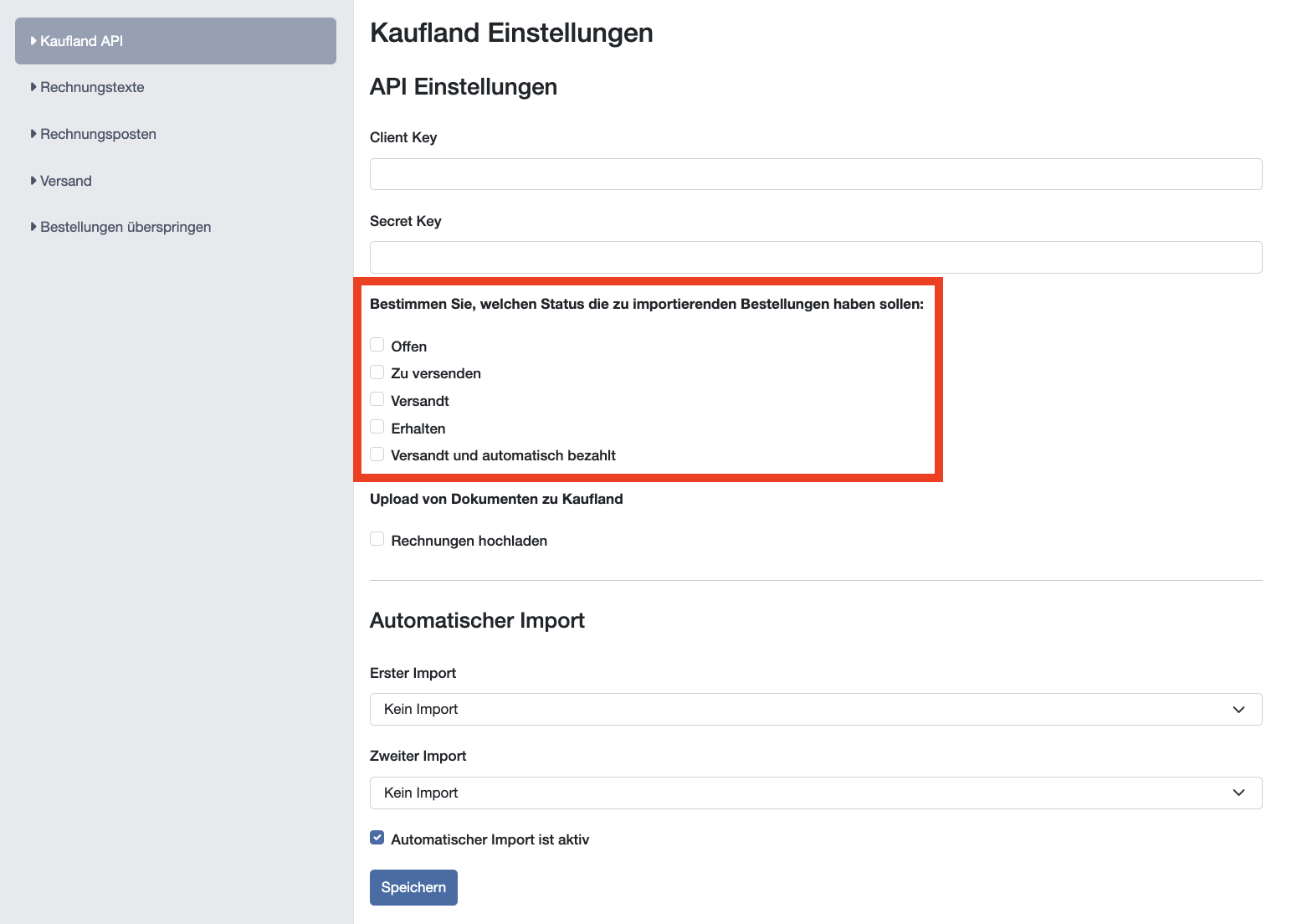Check the Zu versenden checkbox
Screen dimensions: 1292x924
(x=377, y=372)
